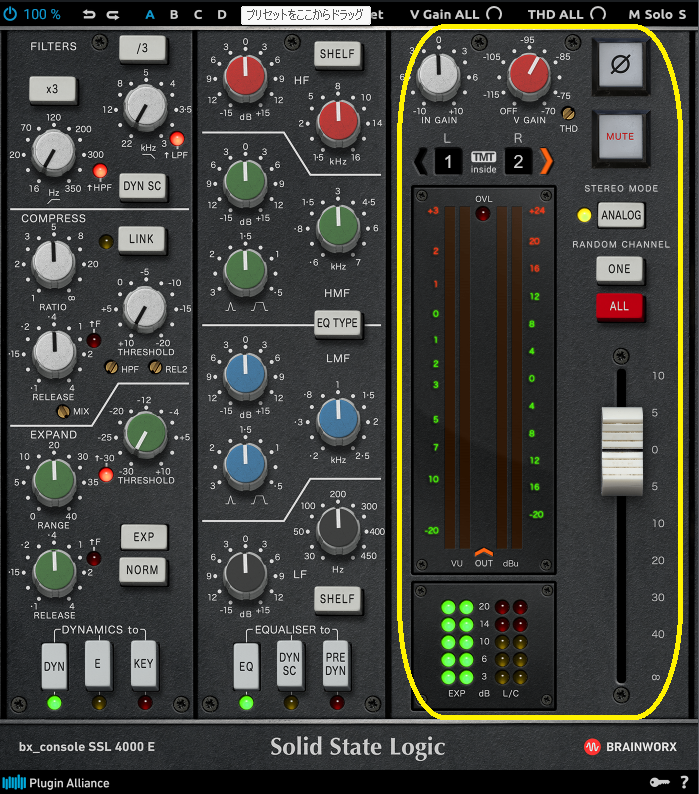Toggle M Solo in top bar
Screen dimensions: 699x794
[651, 14]
